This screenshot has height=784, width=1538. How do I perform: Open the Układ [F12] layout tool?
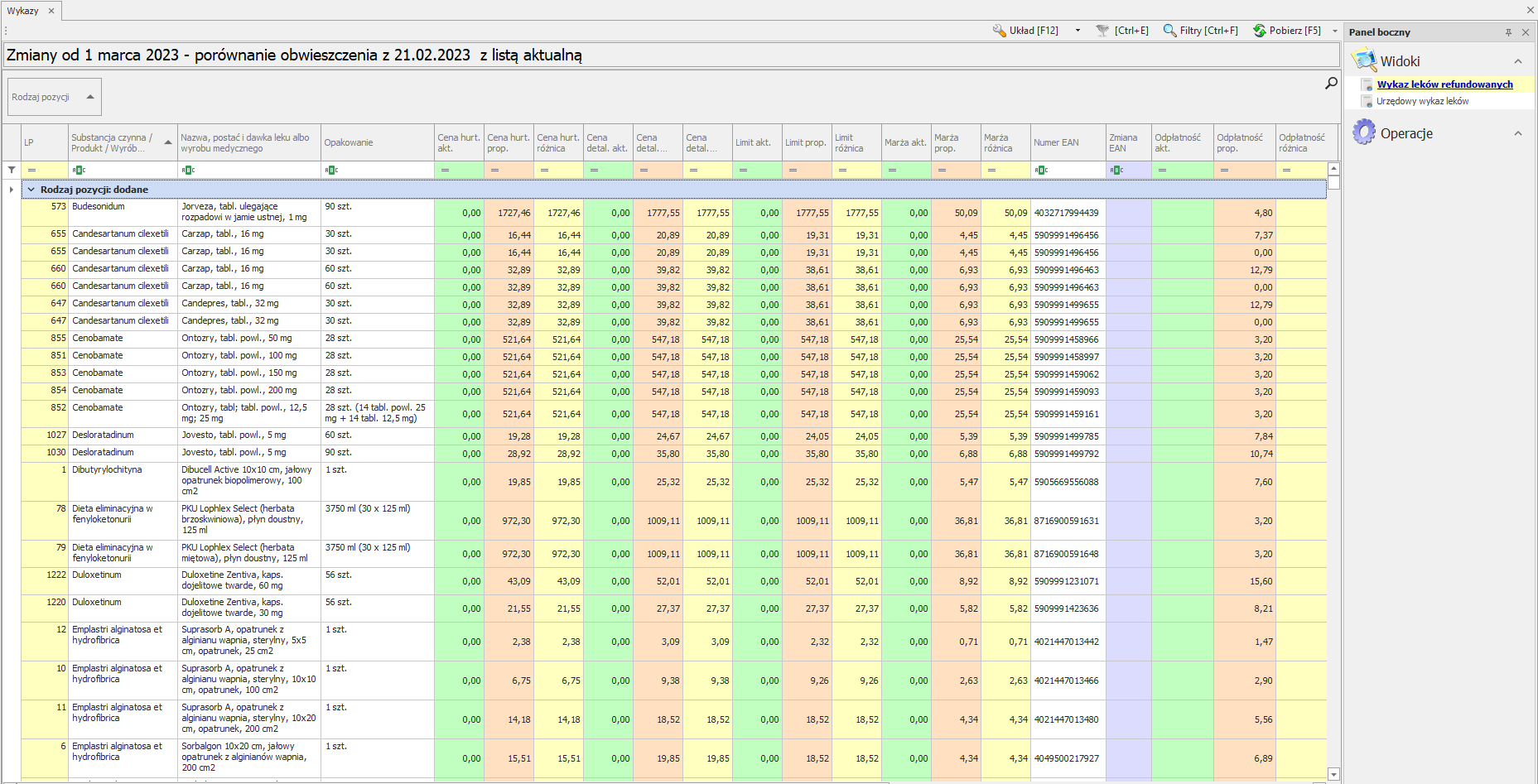pos(1025,31)
